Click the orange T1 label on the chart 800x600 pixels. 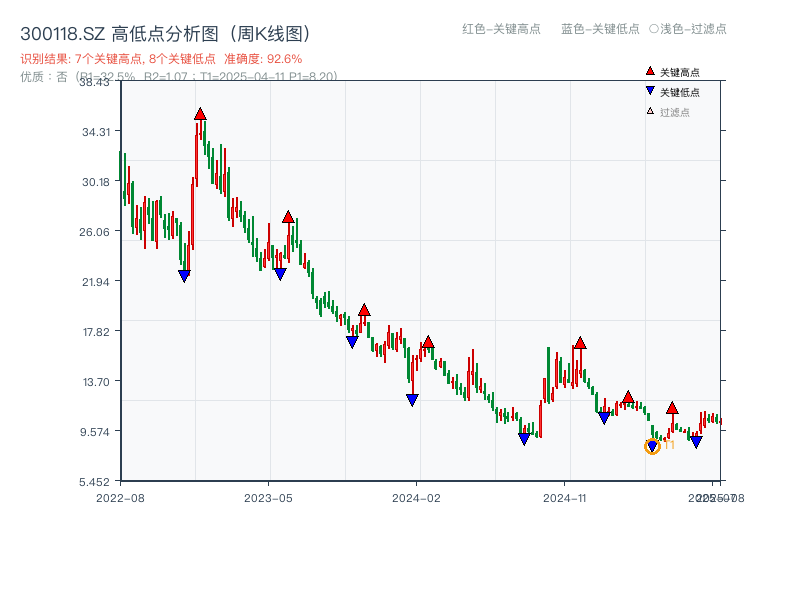click(x=668, y=446)
